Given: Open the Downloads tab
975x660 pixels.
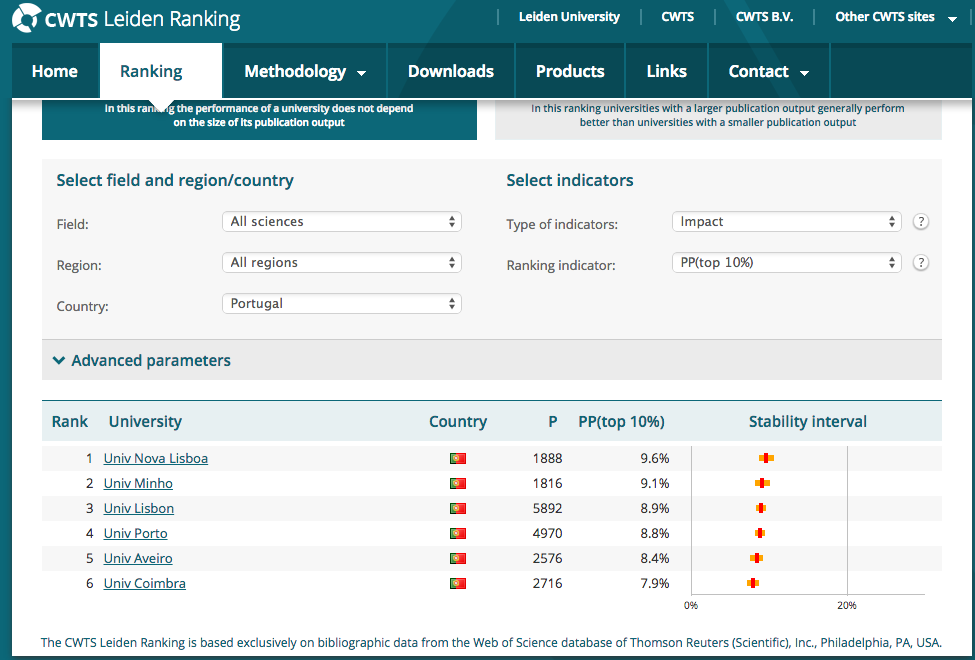Looking at the screenshot, I should coord(451,72).
